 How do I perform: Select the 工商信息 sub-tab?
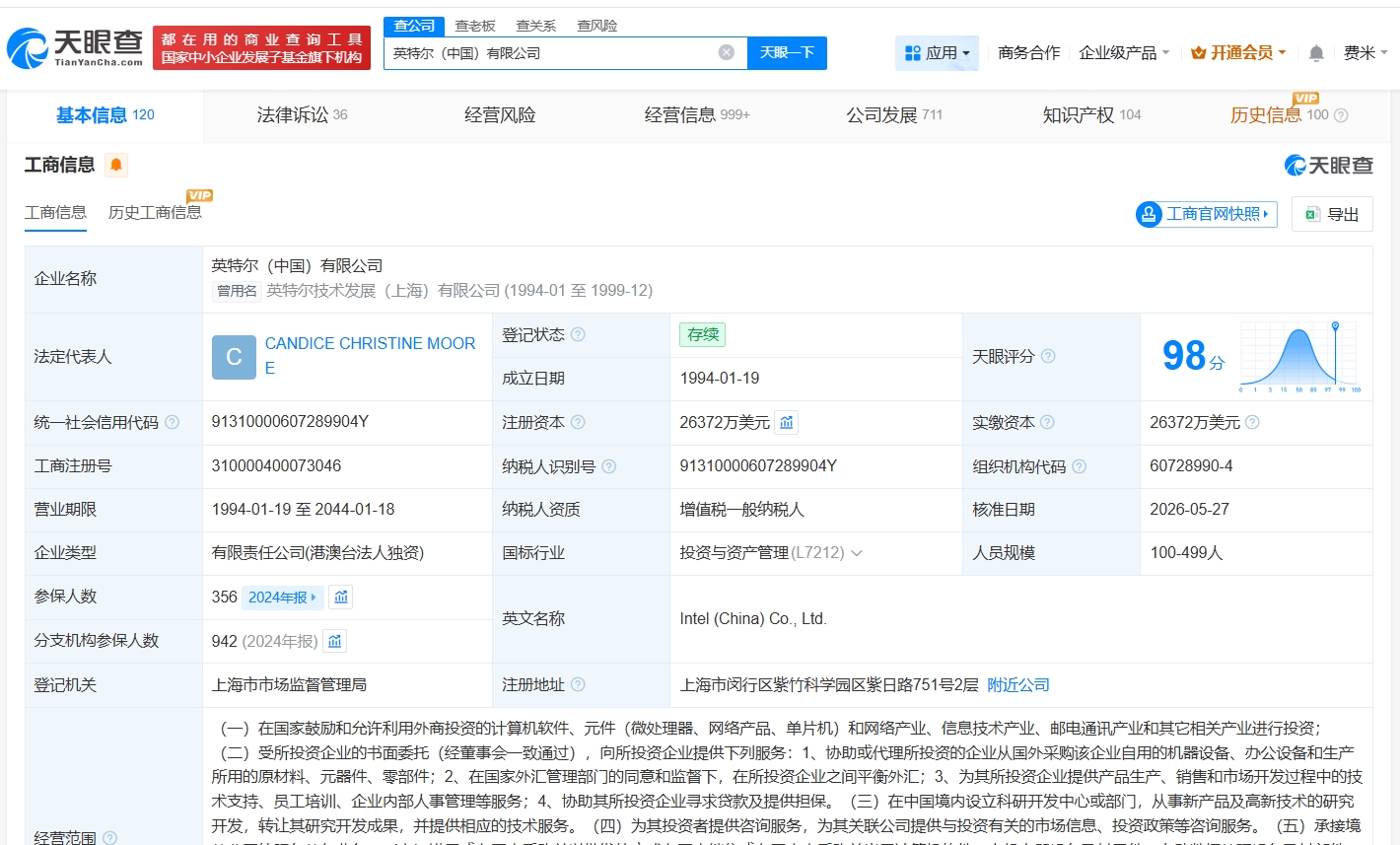click(55, 213)
